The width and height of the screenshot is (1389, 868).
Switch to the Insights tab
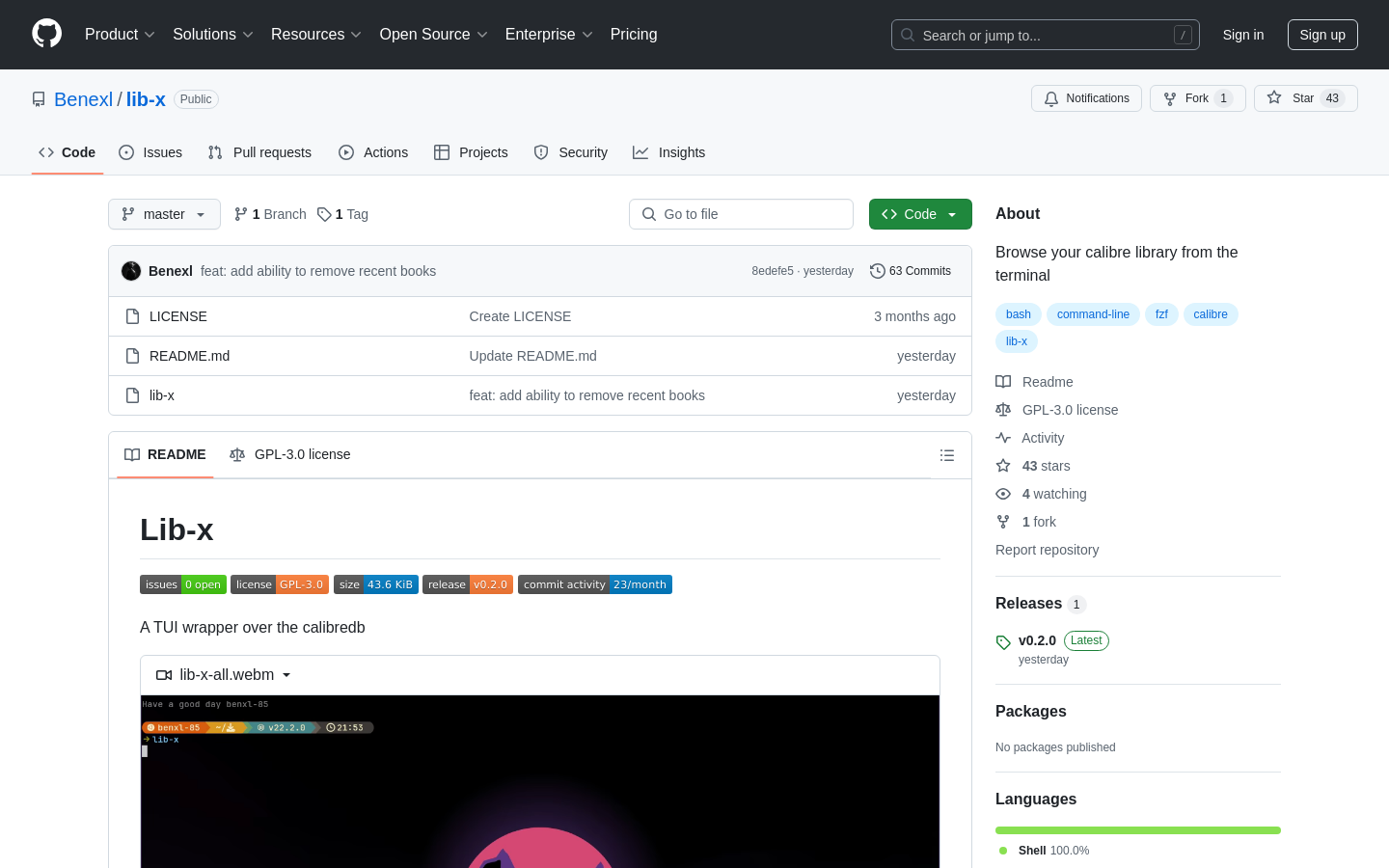click(669, 152)
